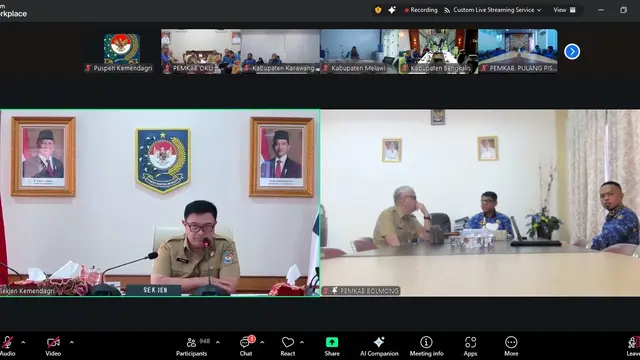Select the PEMKAB BOLMONG video tile

point(480,202)
